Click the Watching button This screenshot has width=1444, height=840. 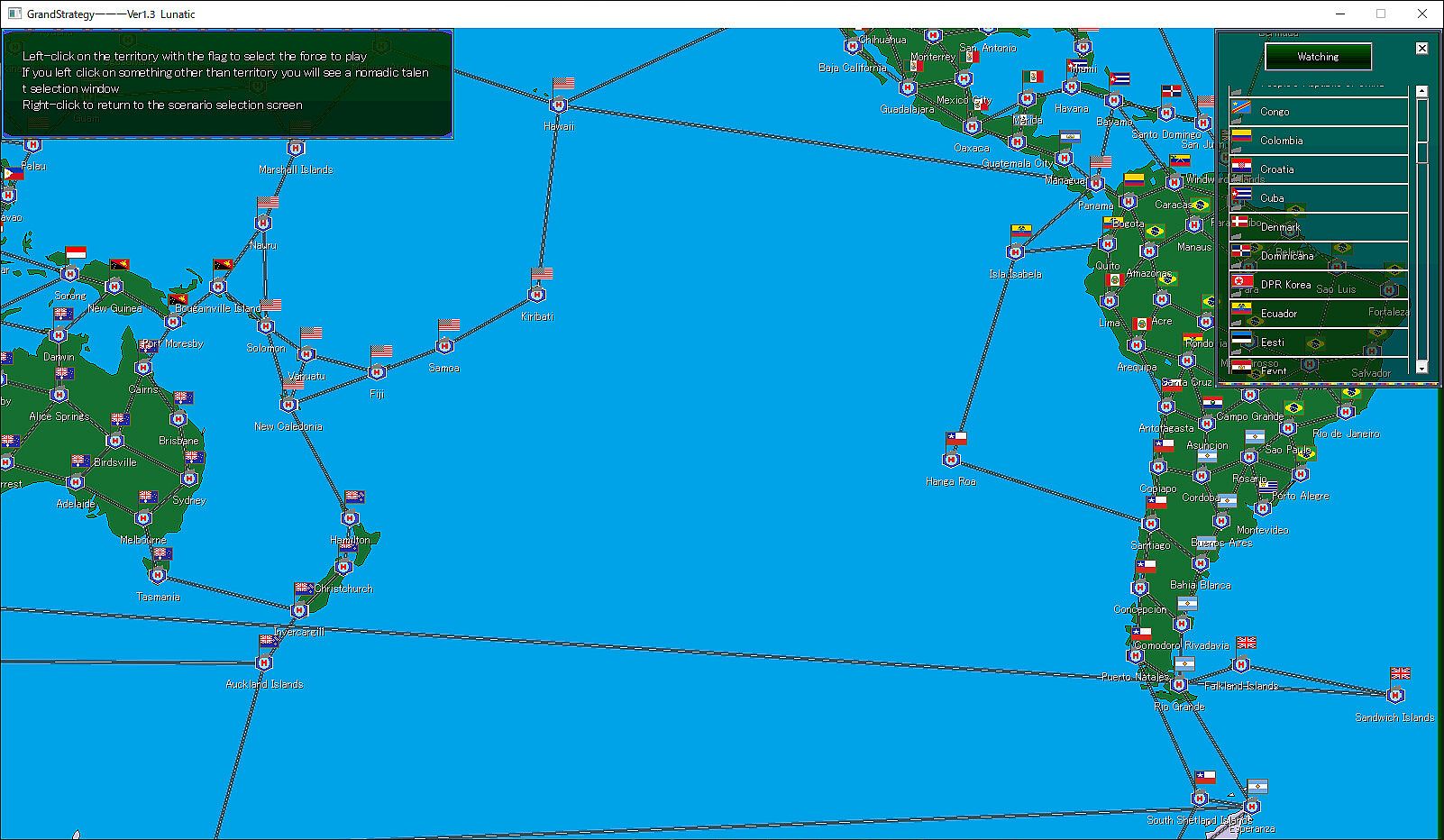[1318, 57]
